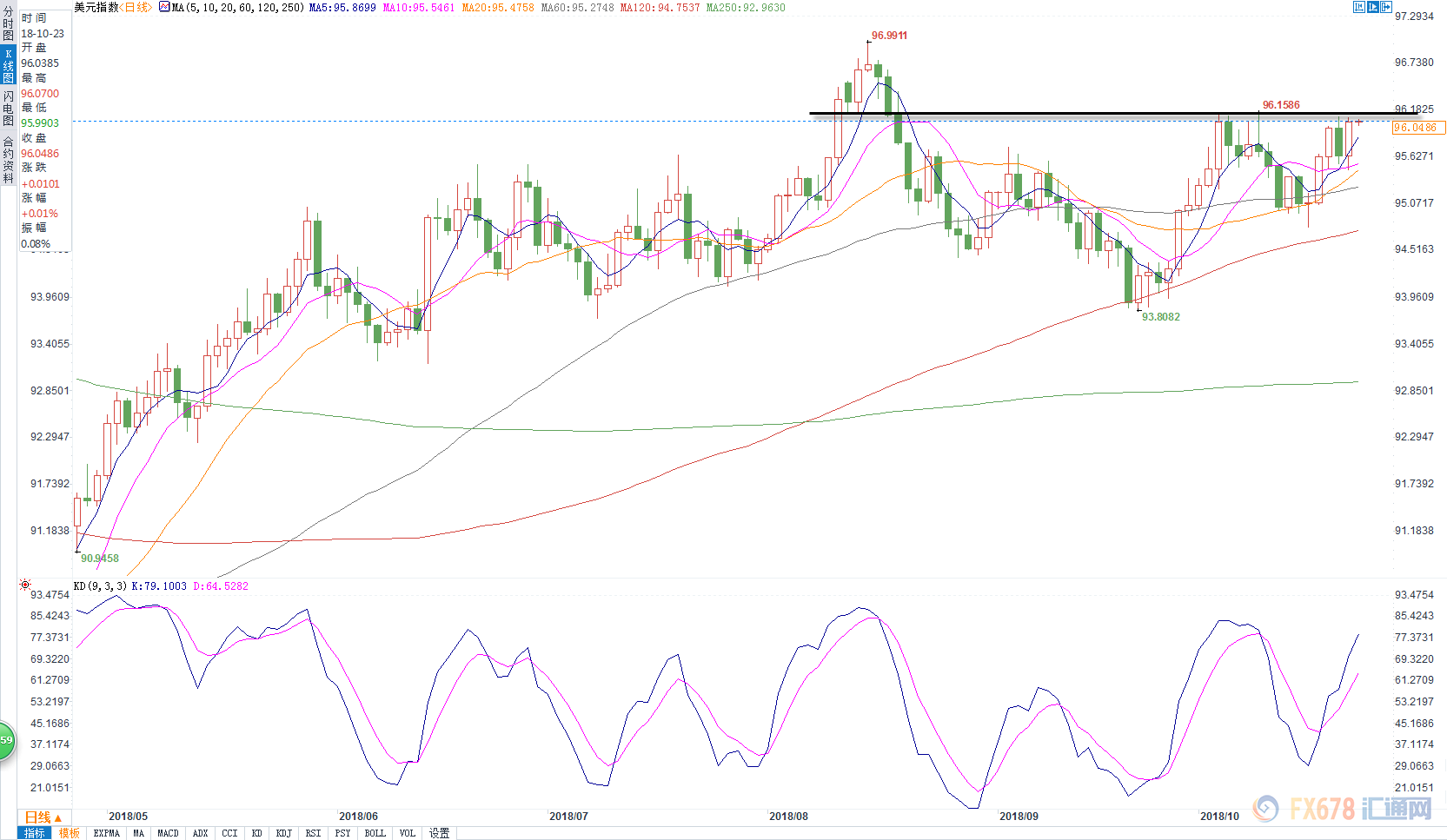Click the green 59 badge on left edge
Image resolution: width=1447 pixels, height=840 pixels.
6,740
